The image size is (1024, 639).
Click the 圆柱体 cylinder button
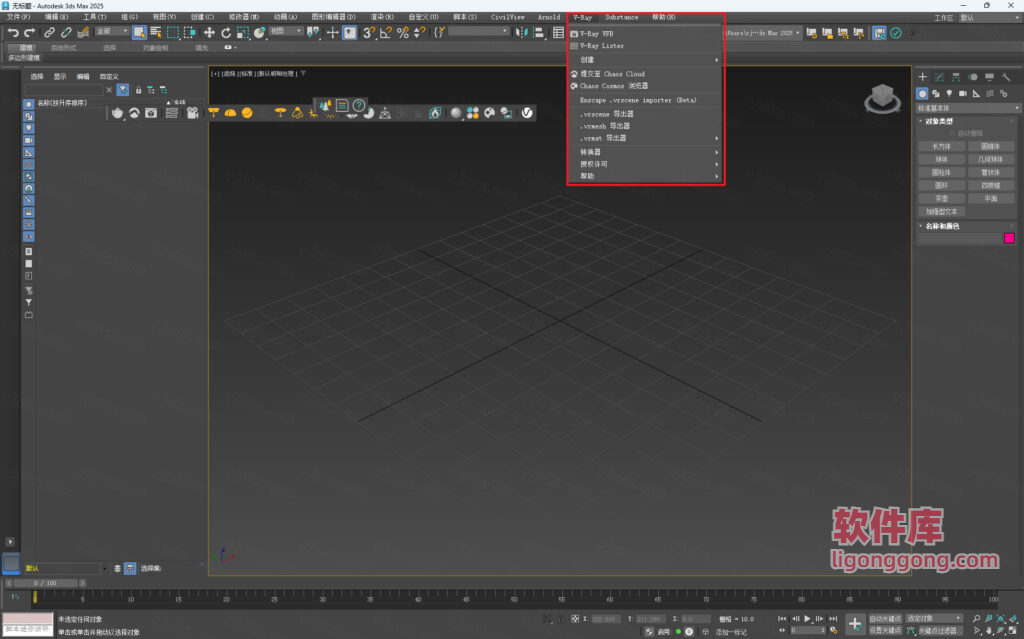[x=941, y=172]
